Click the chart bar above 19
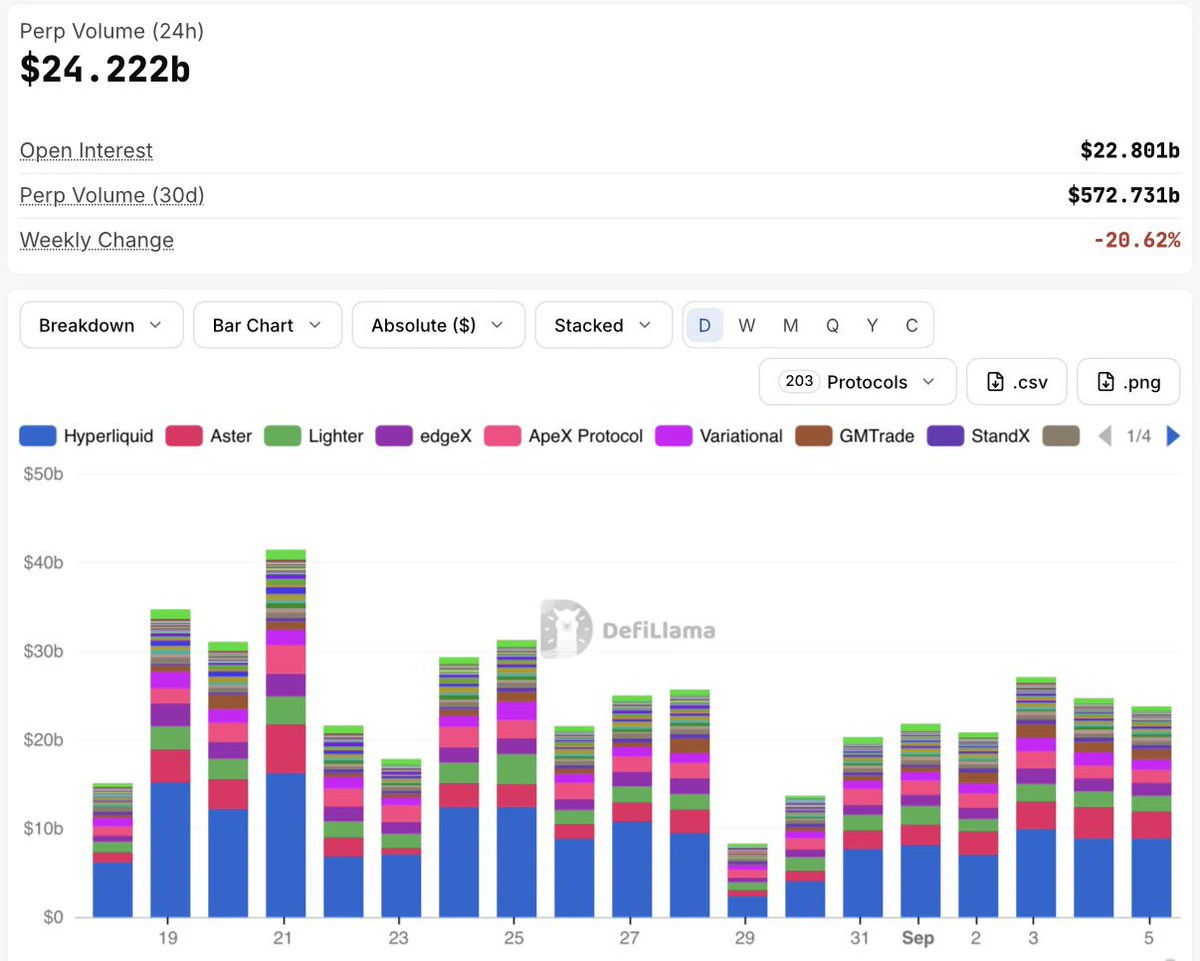This screenshot has height=961, width=1200. point(170,763)
